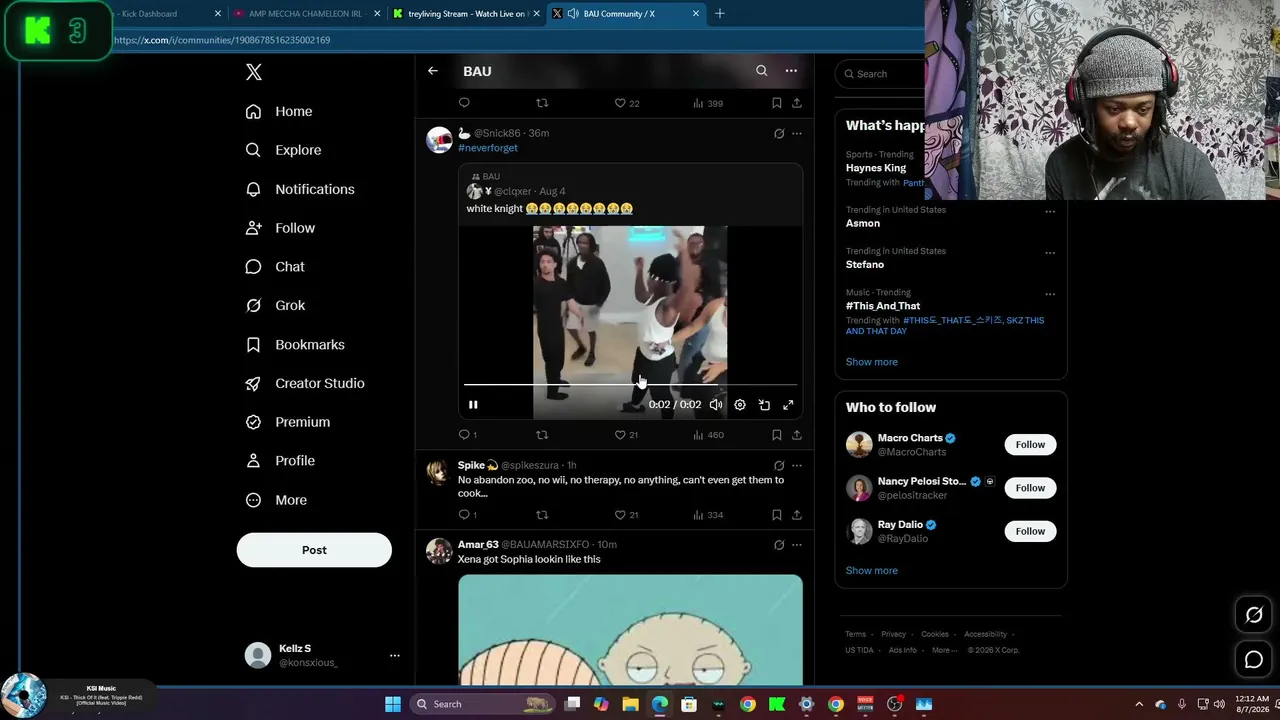Enter fullscreen on the video player
Image resolution: width=1280 pixels, height=720 pixels.
[788, 405]
